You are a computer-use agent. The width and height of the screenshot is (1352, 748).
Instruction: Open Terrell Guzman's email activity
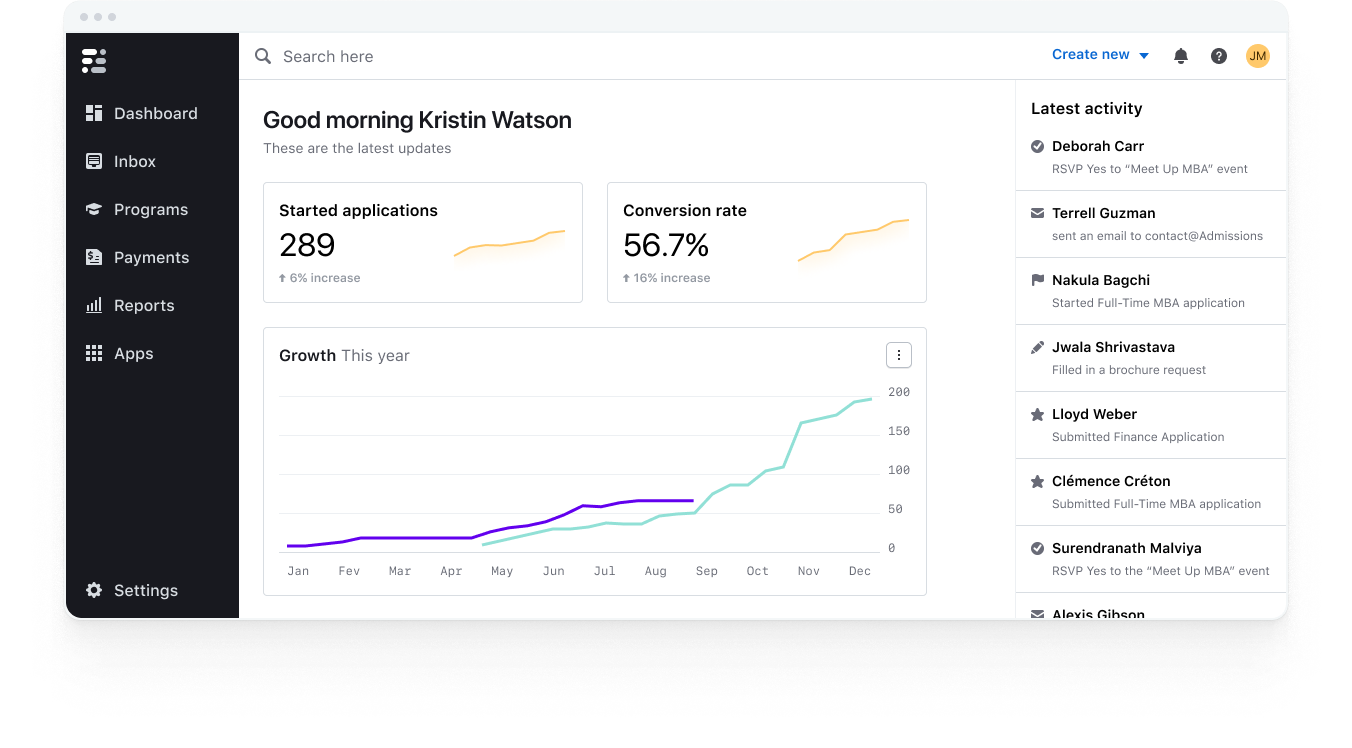point(1151,224)
